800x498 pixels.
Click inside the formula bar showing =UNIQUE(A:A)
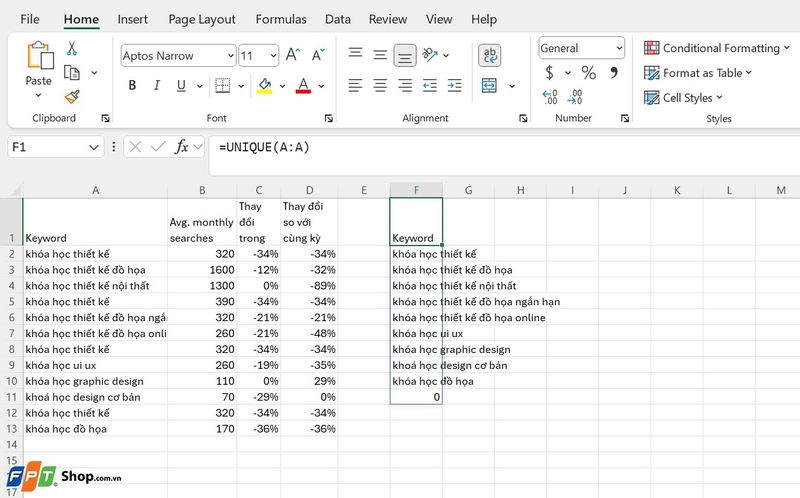point(504,156)
